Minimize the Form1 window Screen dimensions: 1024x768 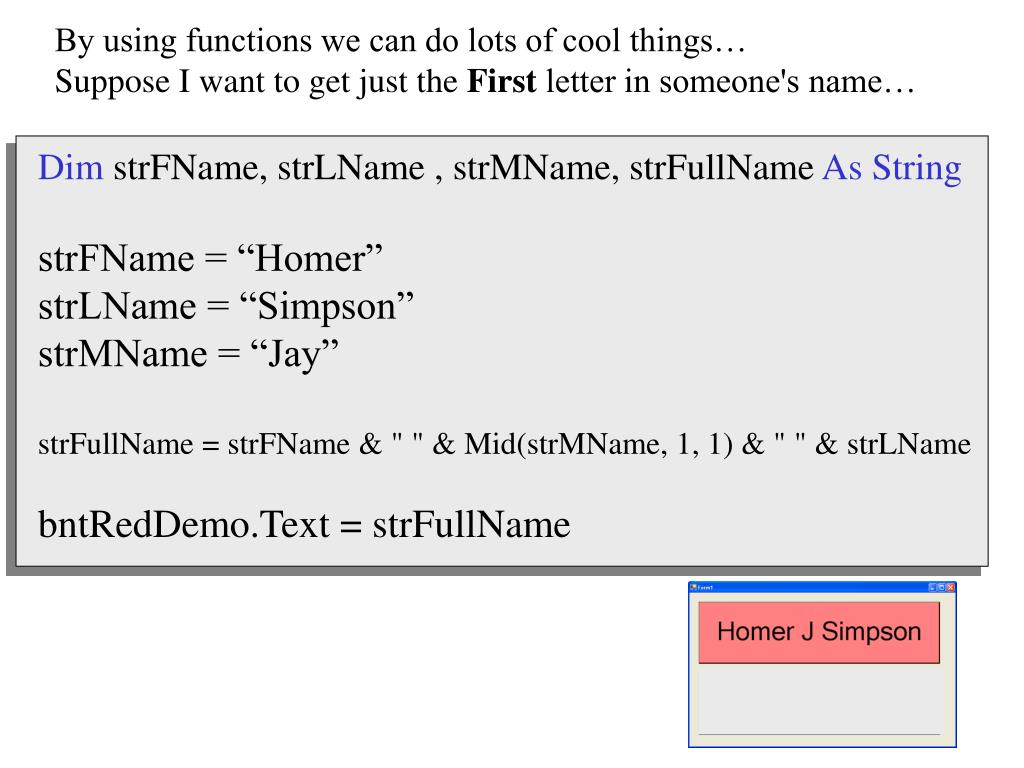pos(933,588)
